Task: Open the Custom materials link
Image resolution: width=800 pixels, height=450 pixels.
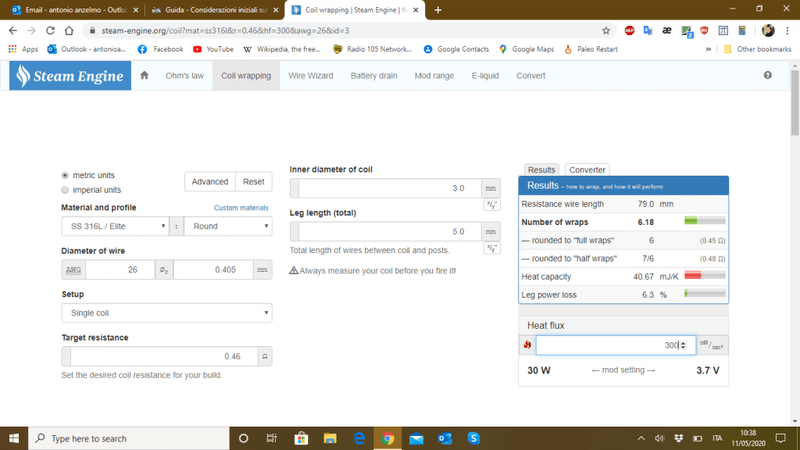Action: (241, 208)
